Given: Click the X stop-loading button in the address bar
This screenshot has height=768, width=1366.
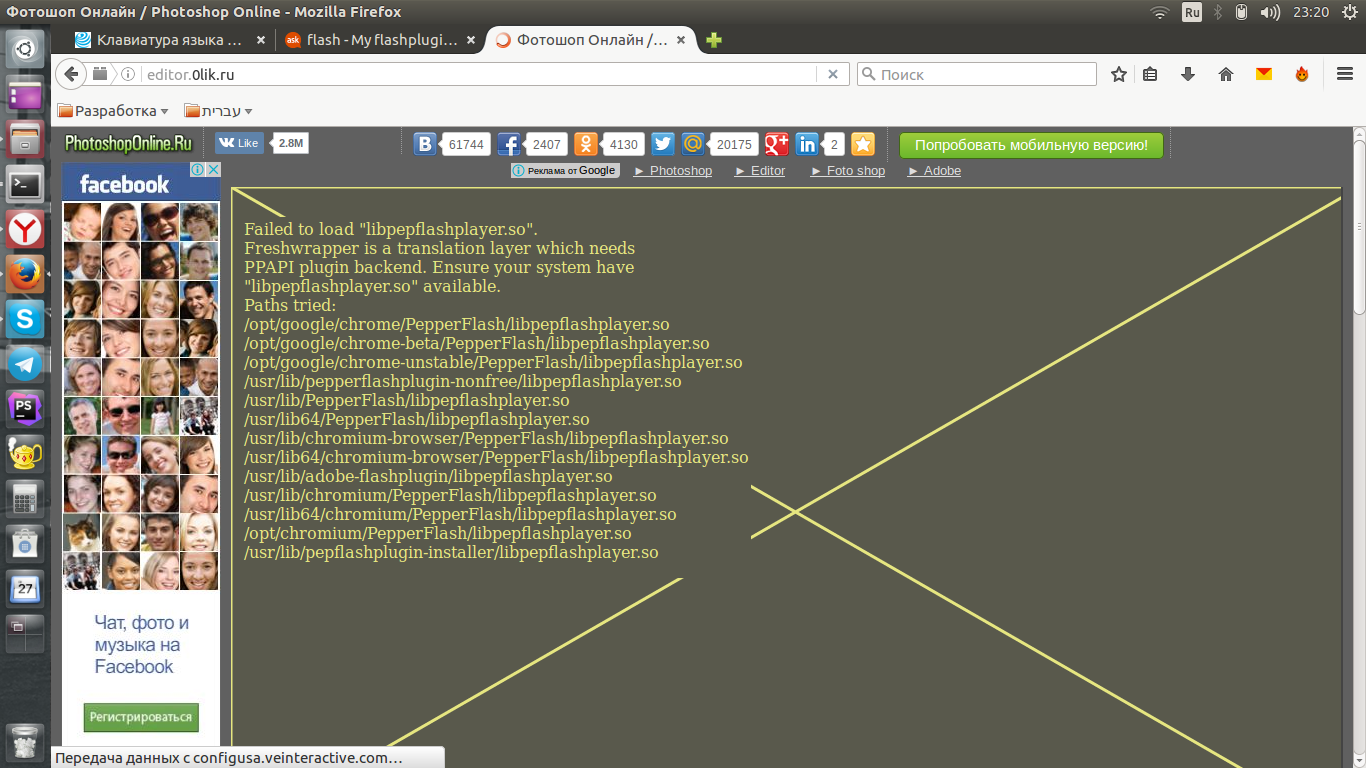Looking at the screenshot, I should (x=832, y=74).
